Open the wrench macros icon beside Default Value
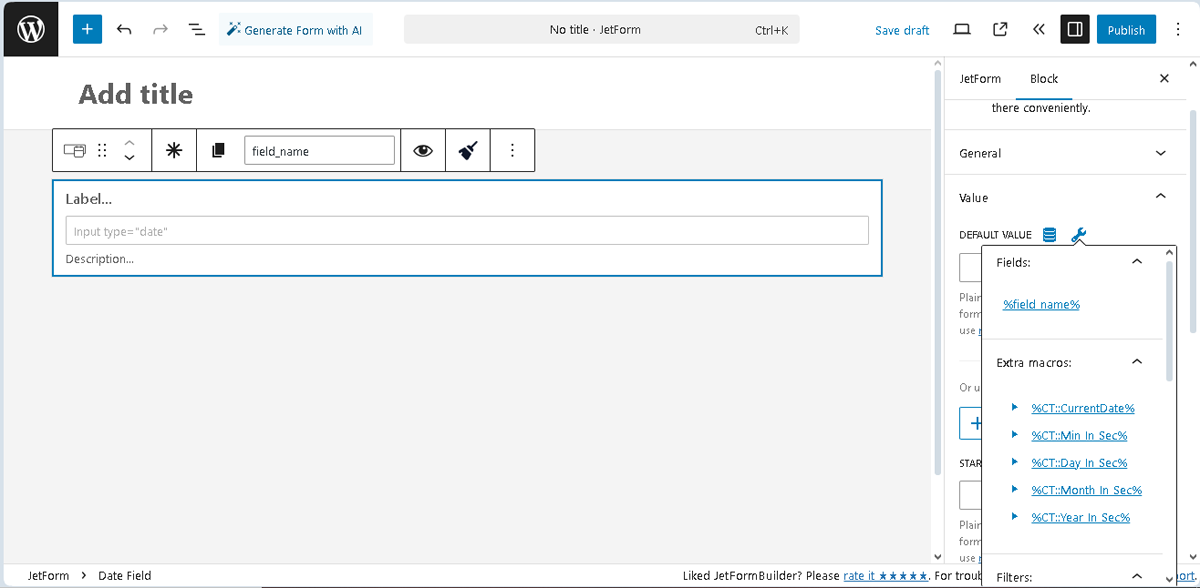This screenshot has height=588, width=1200. 1078,235
